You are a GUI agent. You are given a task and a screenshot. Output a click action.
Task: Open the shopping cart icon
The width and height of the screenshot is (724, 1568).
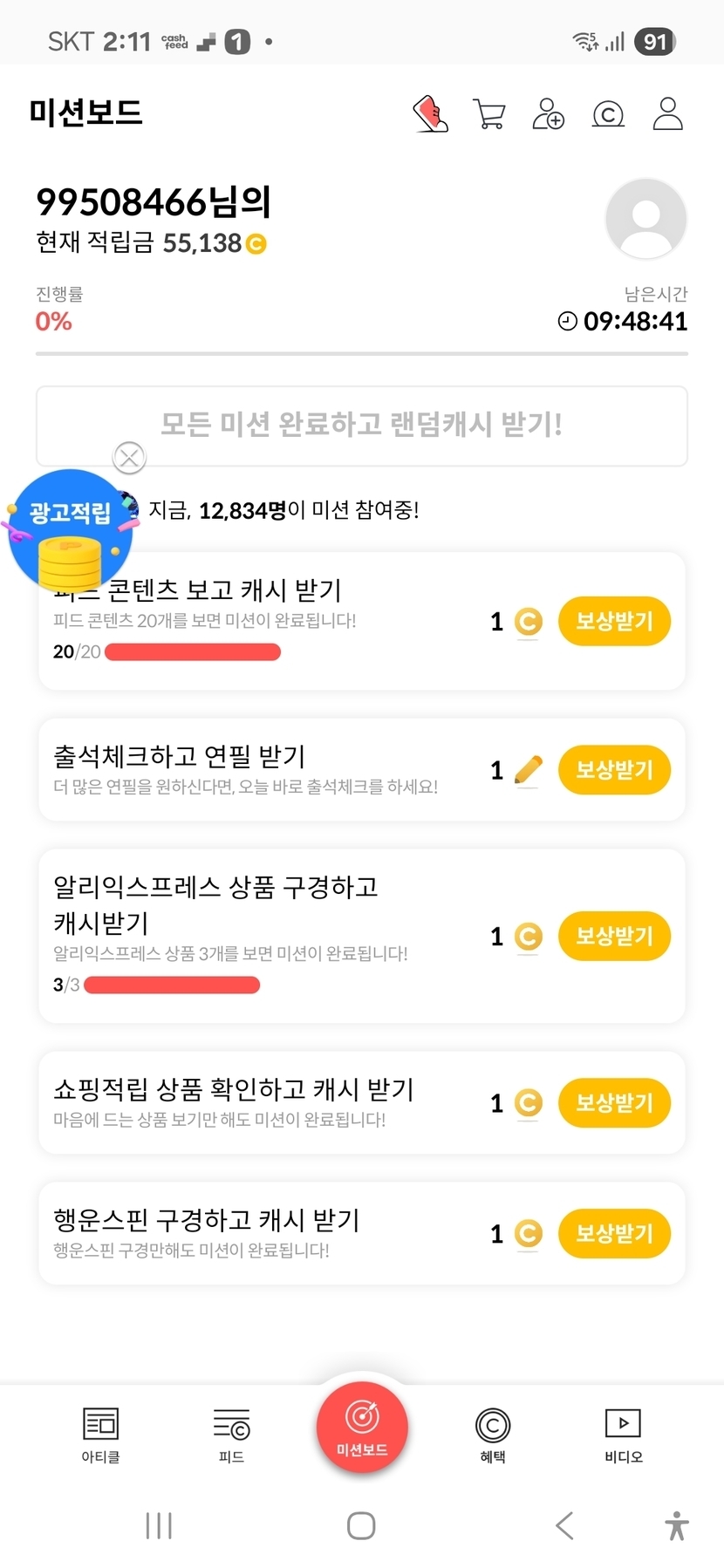click(489, 114)
